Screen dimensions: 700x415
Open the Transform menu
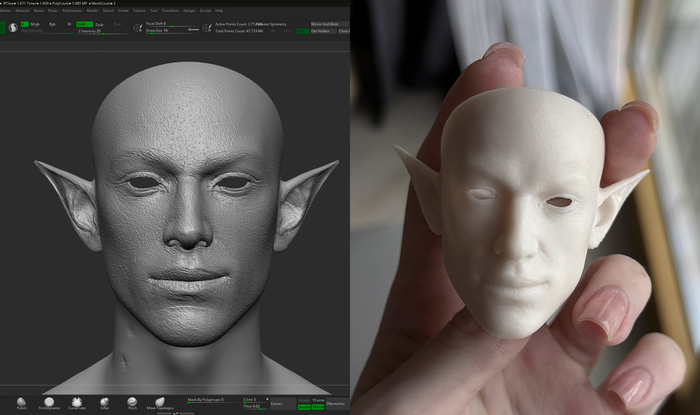pyautogui.click(x=170, y=10)
